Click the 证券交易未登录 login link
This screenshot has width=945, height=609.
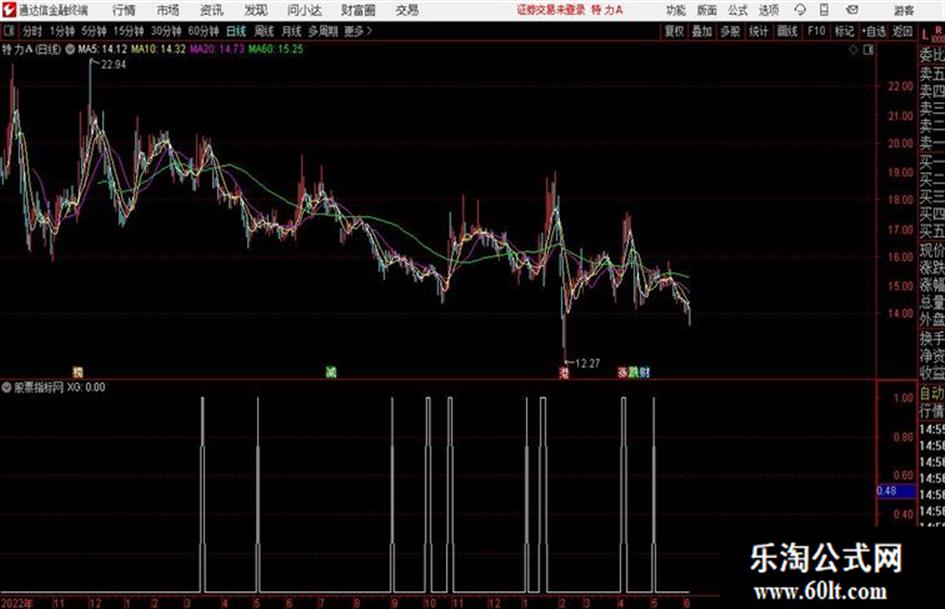pyautogui.click(x=551, y=10)
